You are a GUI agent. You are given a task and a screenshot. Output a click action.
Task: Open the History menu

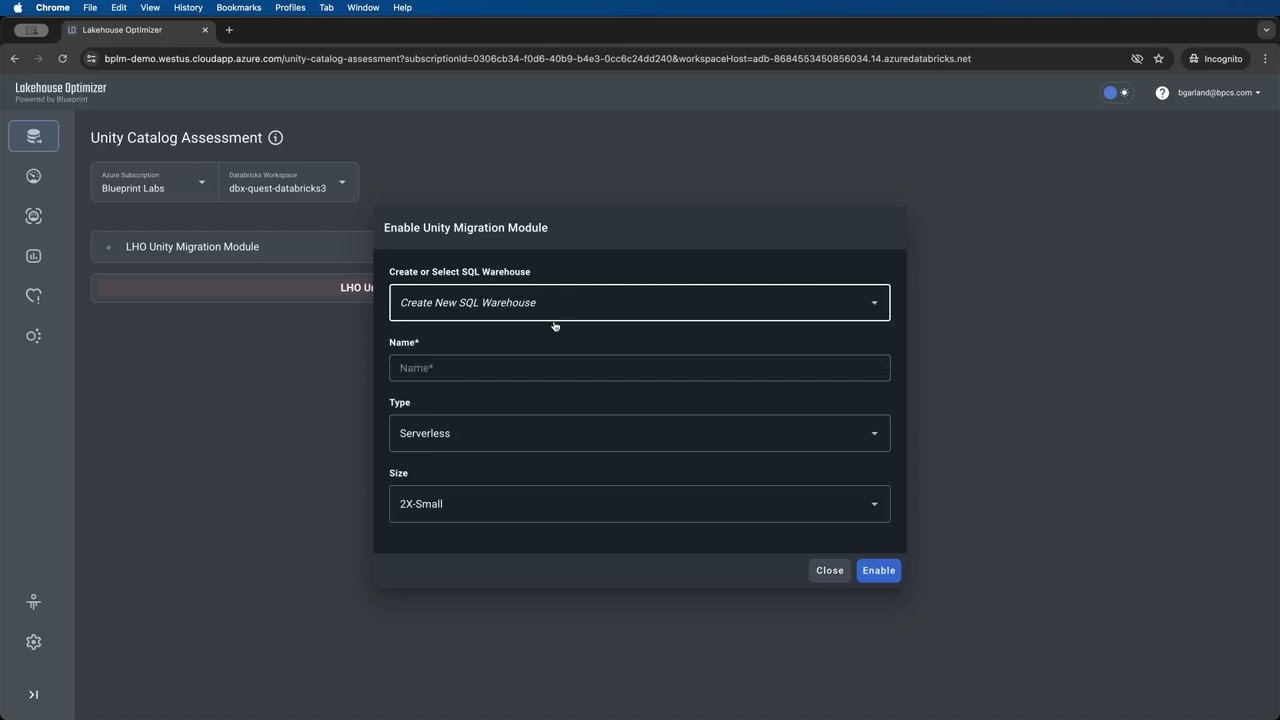[188, 8]
